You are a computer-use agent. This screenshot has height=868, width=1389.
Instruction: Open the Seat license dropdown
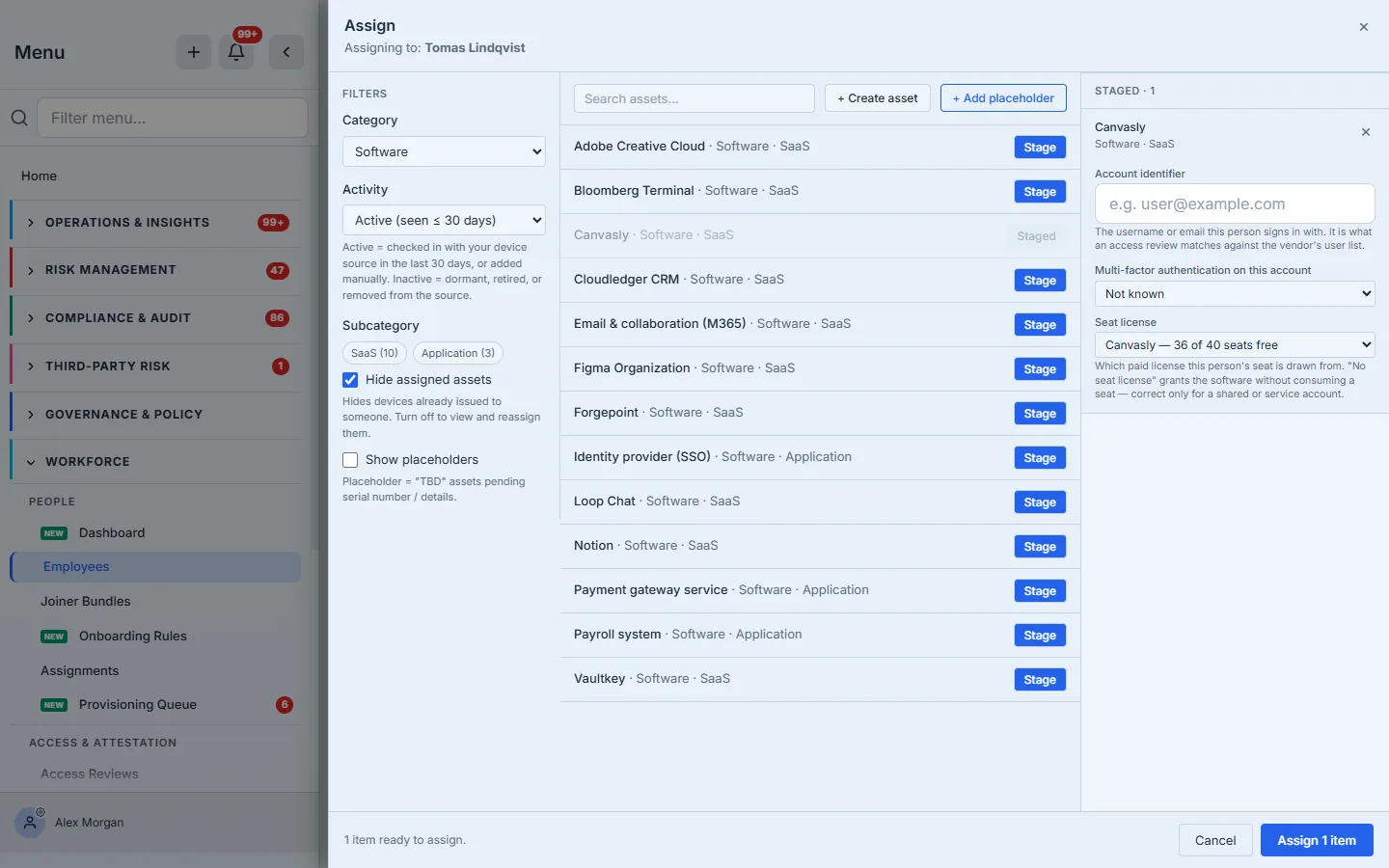pos(1235,344)
